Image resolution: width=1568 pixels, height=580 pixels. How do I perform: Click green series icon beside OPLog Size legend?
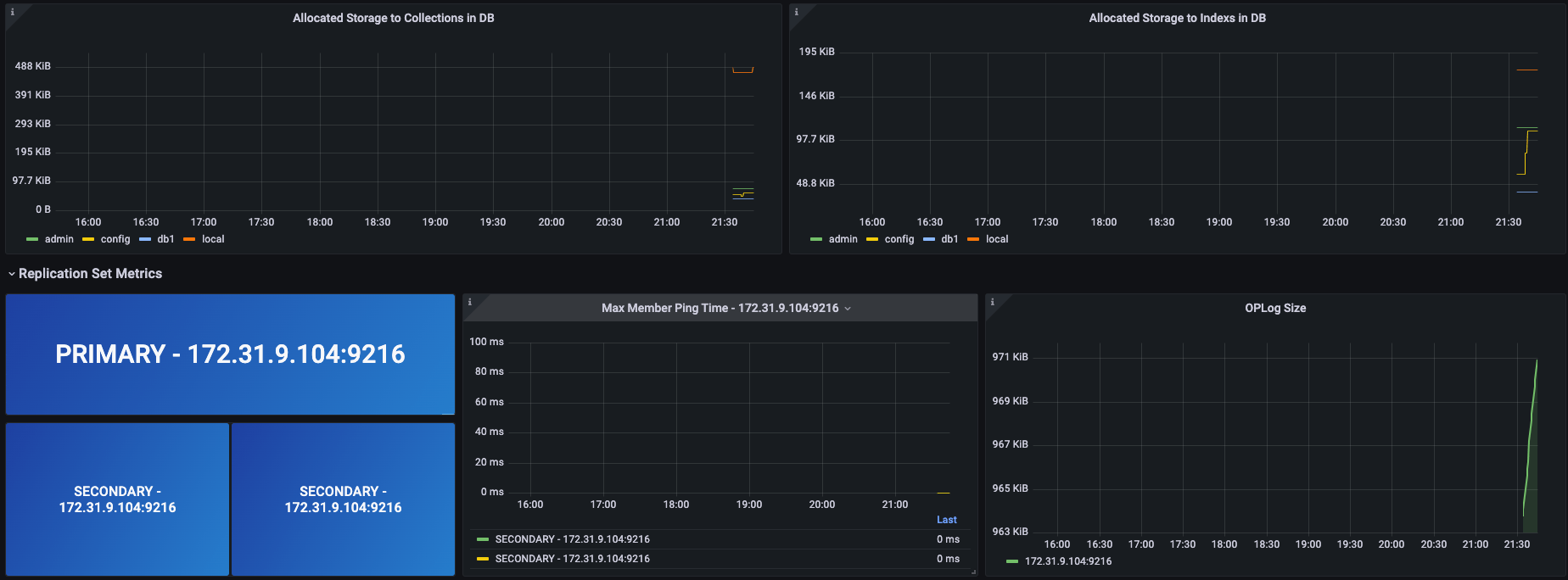[x=1011, y=561]
